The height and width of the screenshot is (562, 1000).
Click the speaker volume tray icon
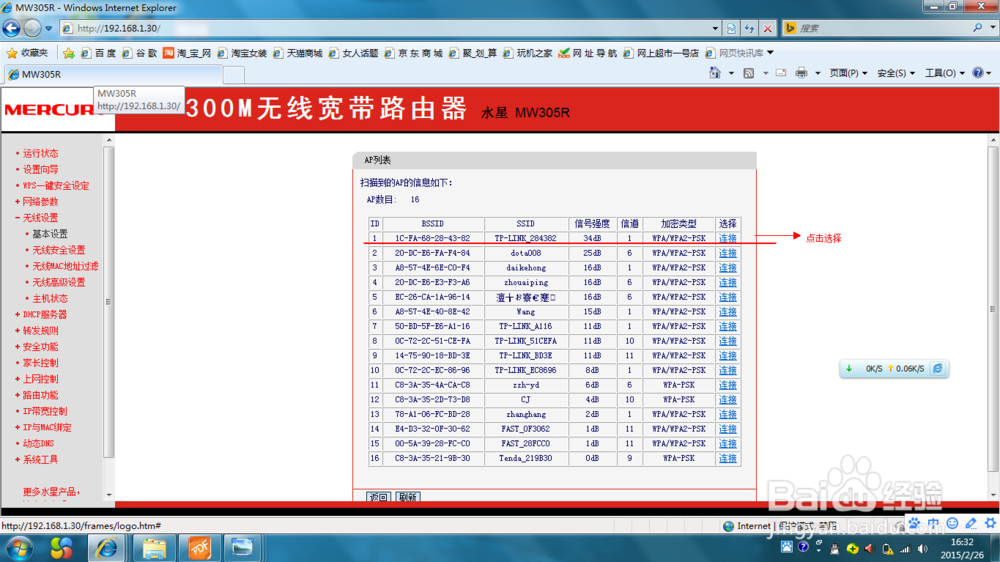(x=922, y=549)
